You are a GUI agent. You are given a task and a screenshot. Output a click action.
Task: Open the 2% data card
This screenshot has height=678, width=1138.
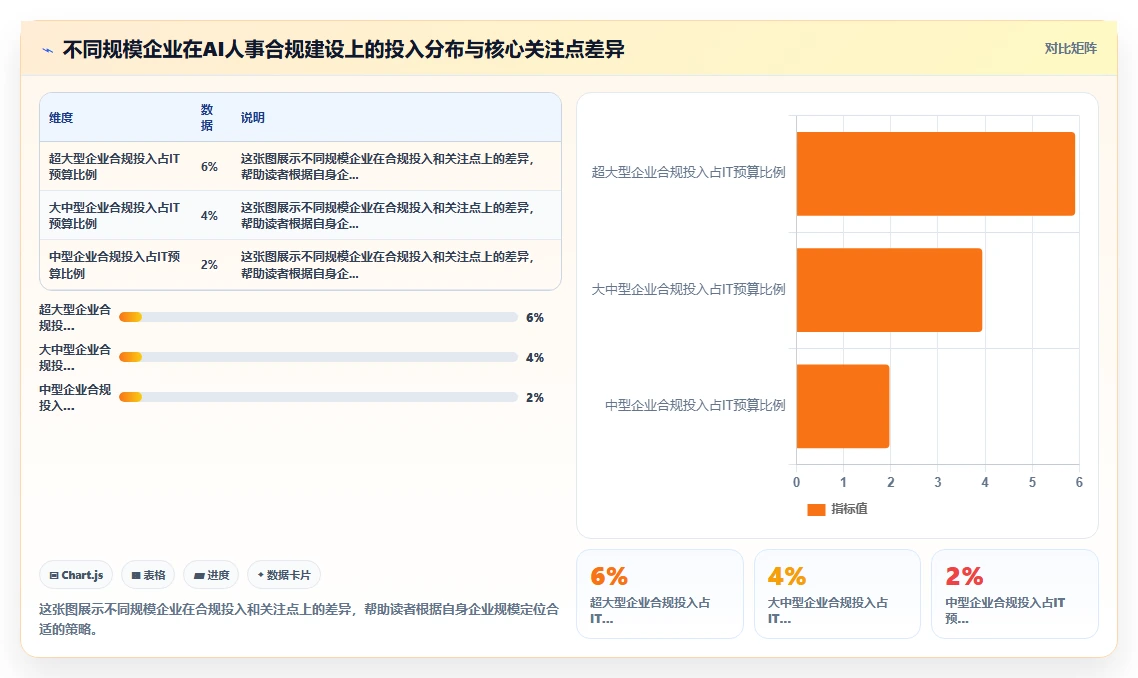pos(1015,594)
